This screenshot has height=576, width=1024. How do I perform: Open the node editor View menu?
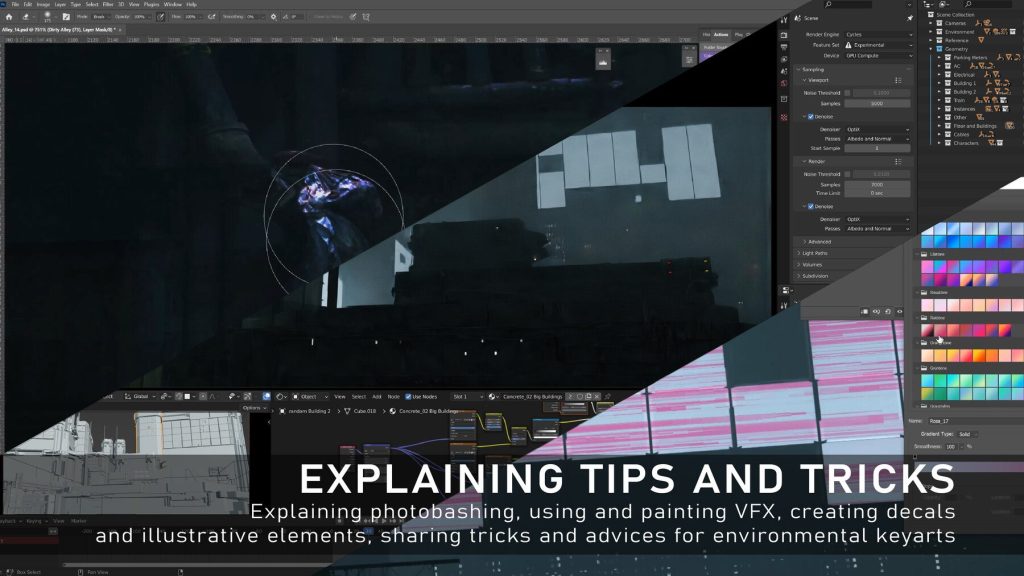pyautogui.click(x=340, y=396)
